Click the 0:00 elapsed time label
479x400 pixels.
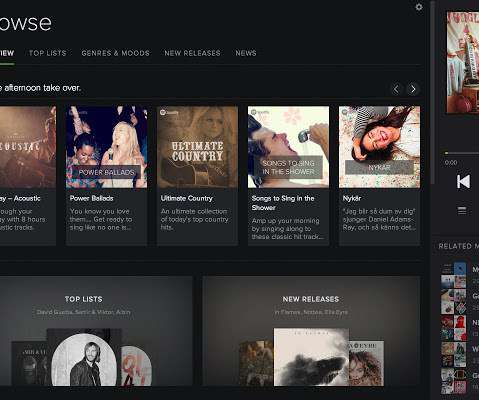pyautogui.click(x=451, y=163)
